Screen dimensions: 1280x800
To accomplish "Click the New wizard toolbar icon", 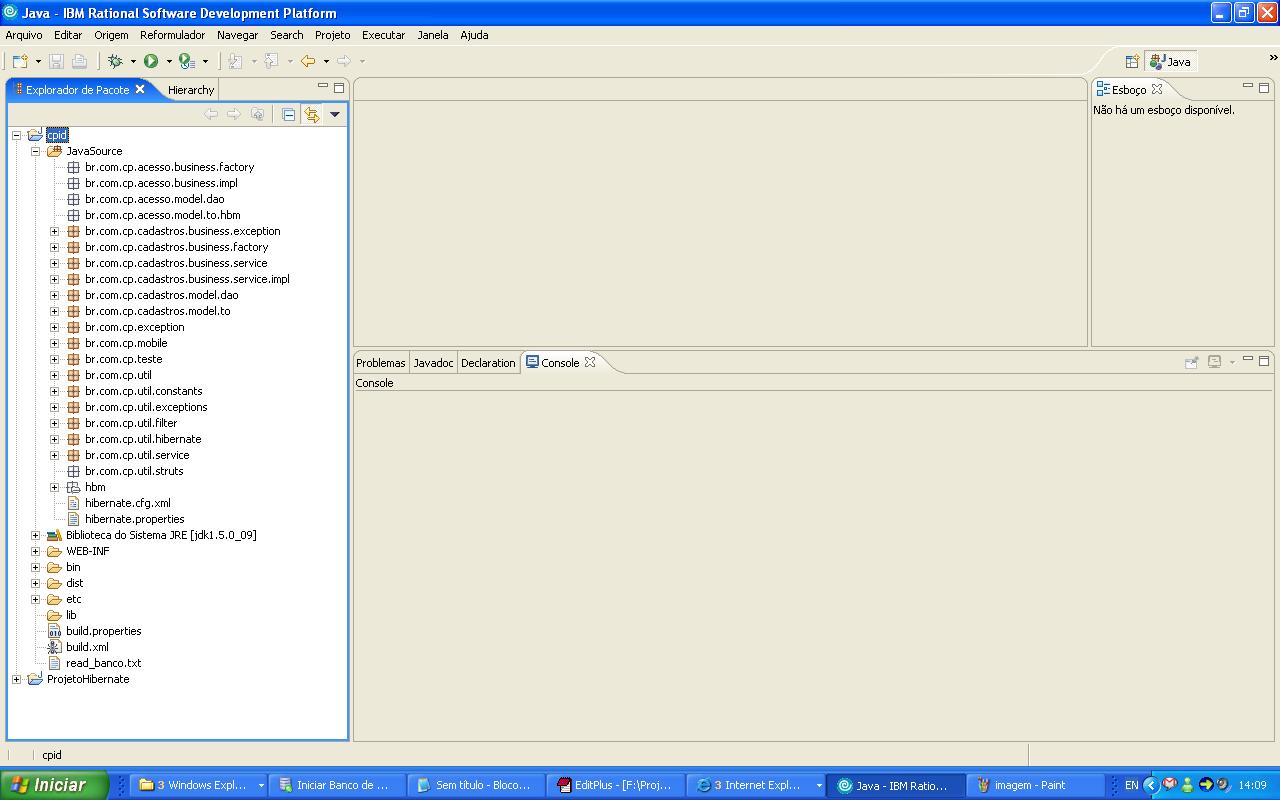I will (x=20, y=61).
